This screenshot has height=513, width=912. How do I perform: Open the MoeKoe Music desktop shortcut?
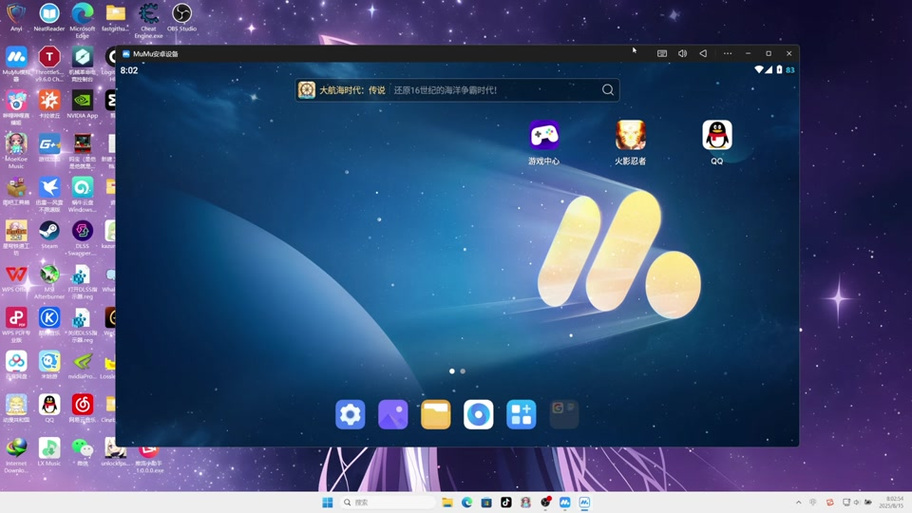click(x=16, y=150)
